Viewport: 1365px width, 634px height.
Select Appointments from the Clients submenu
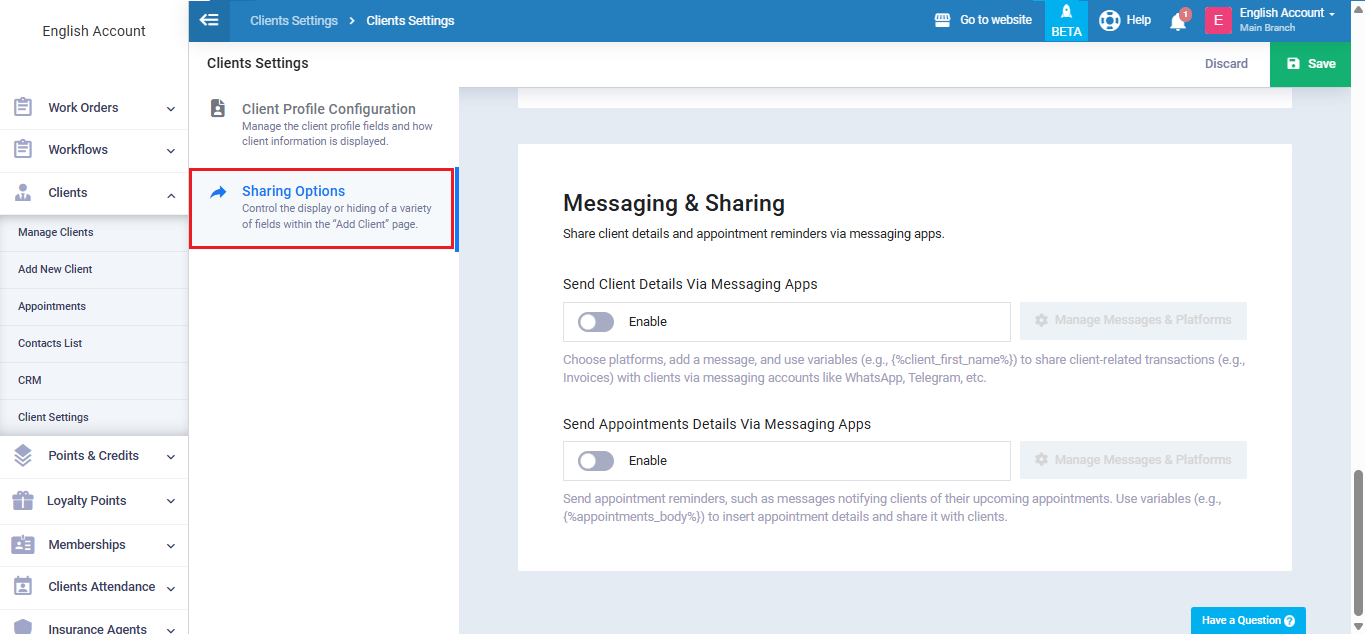(52, 306)
